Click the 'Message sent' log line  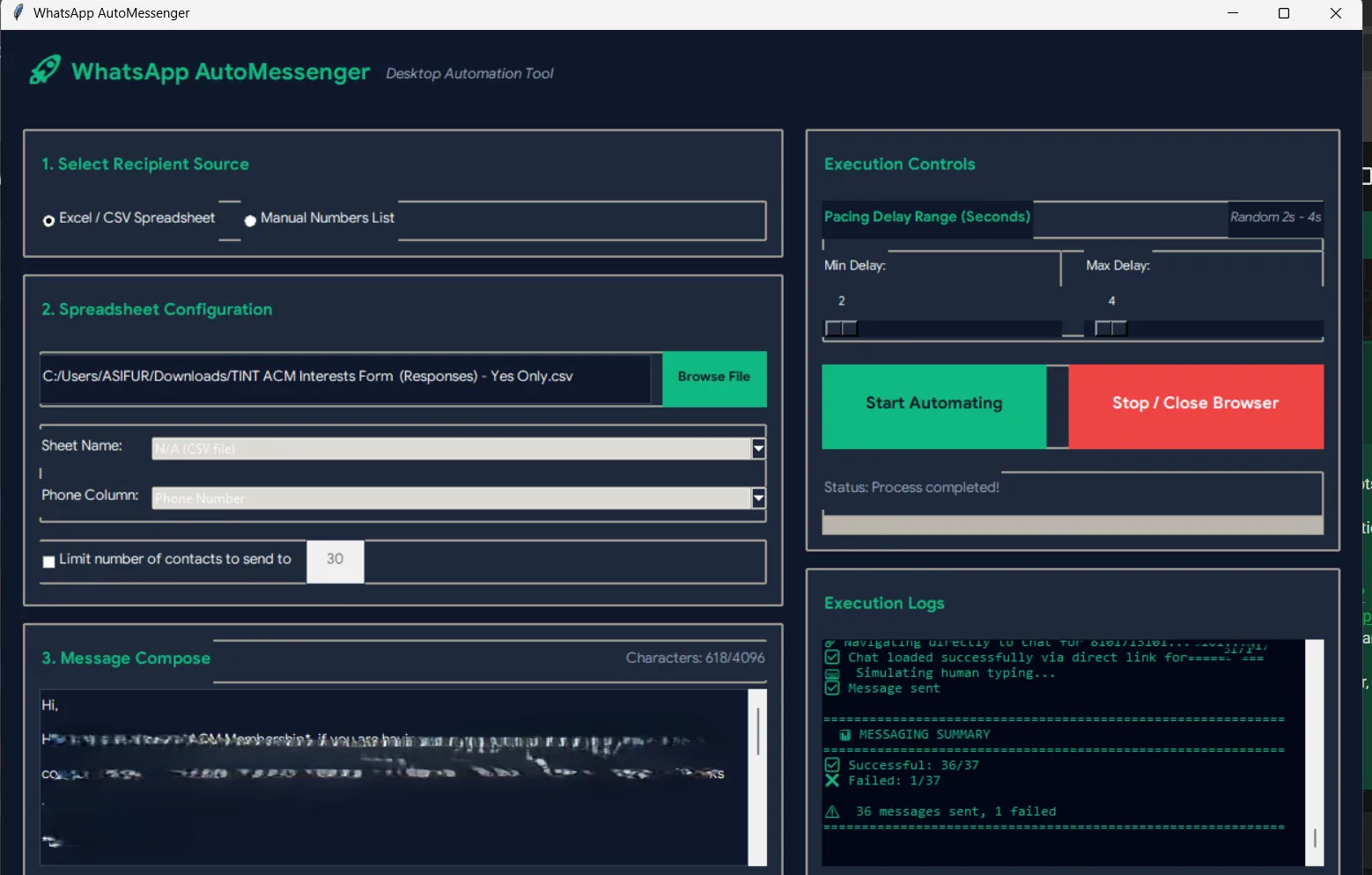pos(882,688)
